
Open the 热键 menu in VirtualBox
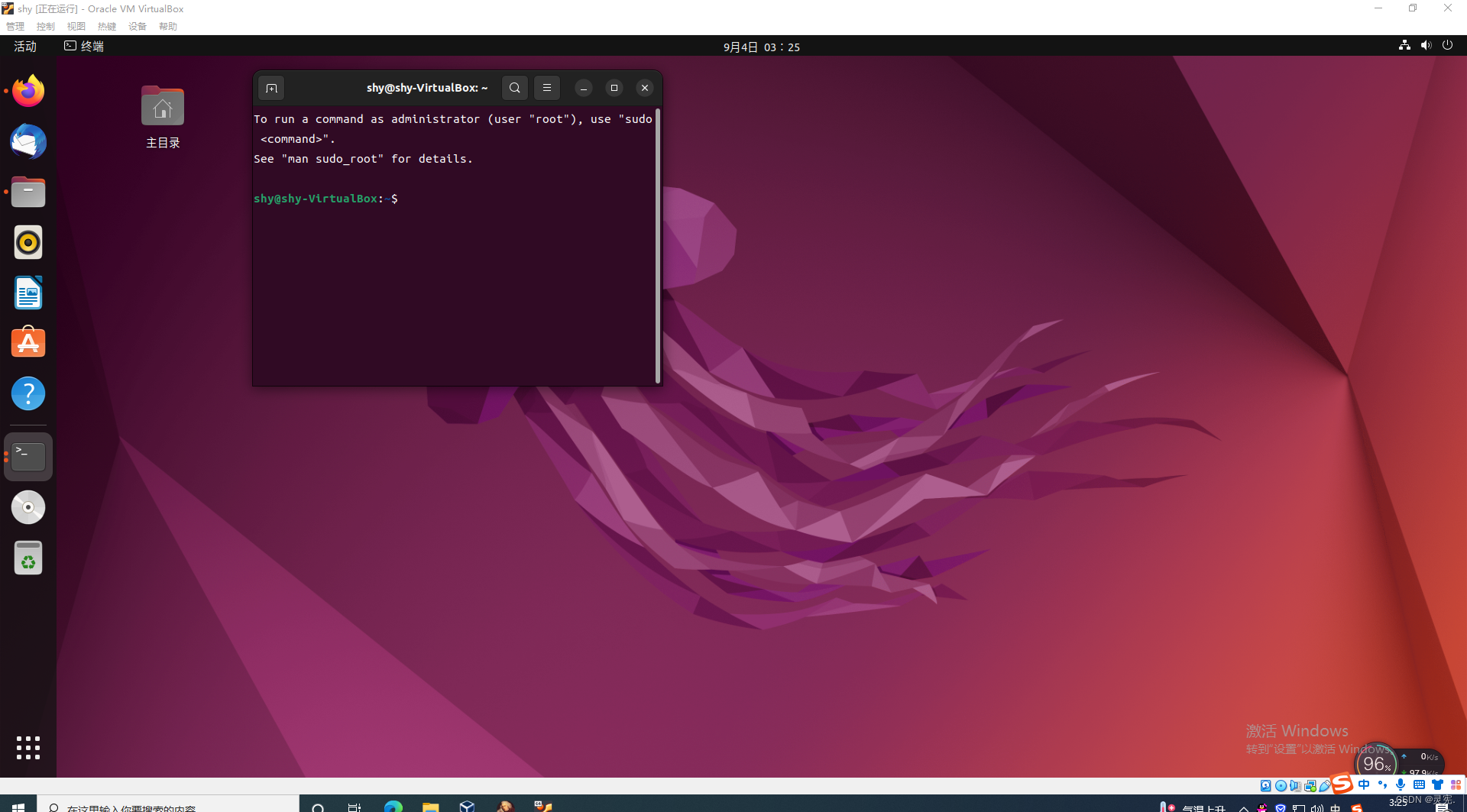coord(107,27)
